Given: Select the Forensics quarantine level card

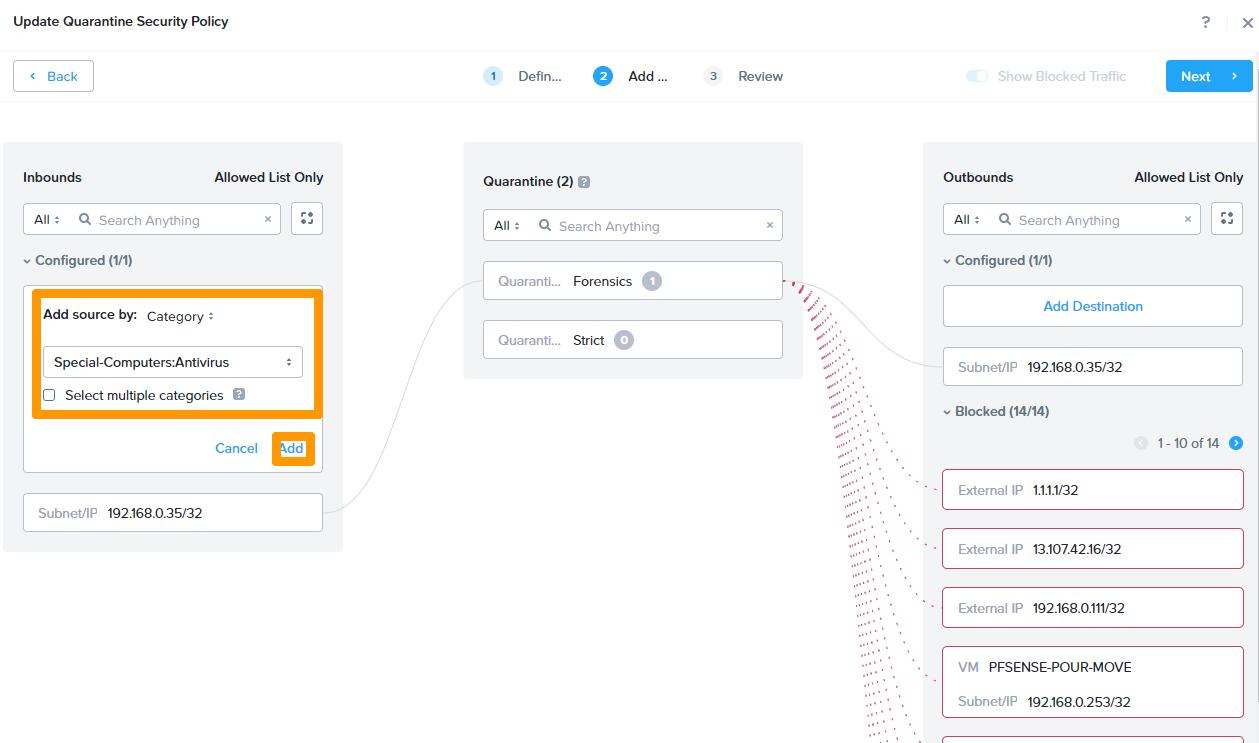Looking at the screenshot, I should [632, 280].
